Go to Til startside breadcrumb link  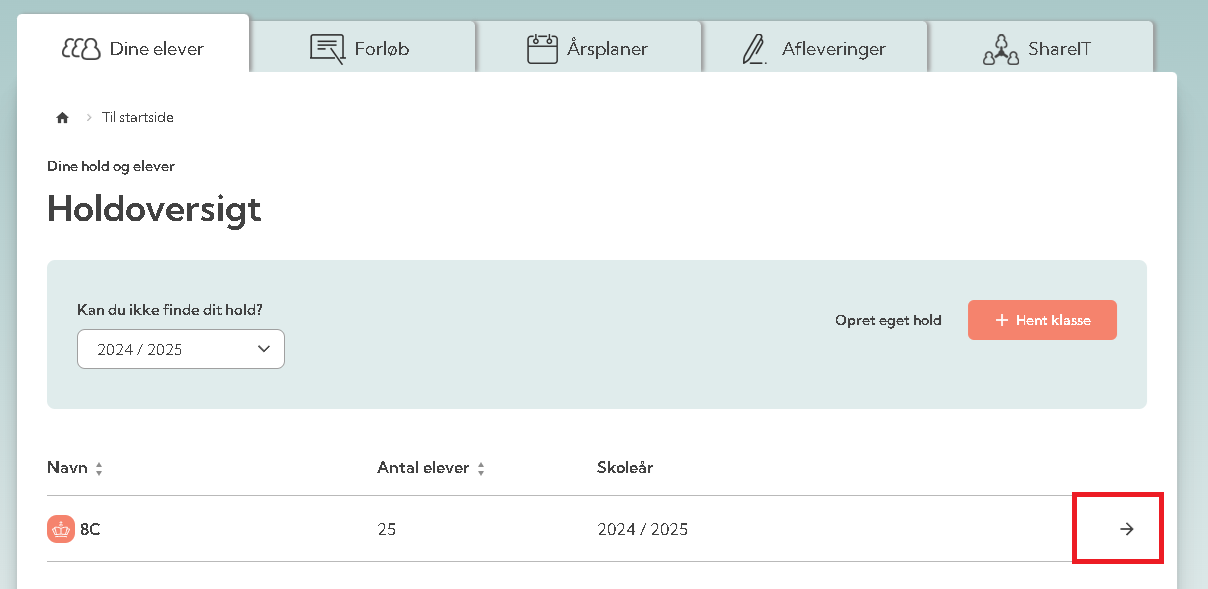[138, 118]
